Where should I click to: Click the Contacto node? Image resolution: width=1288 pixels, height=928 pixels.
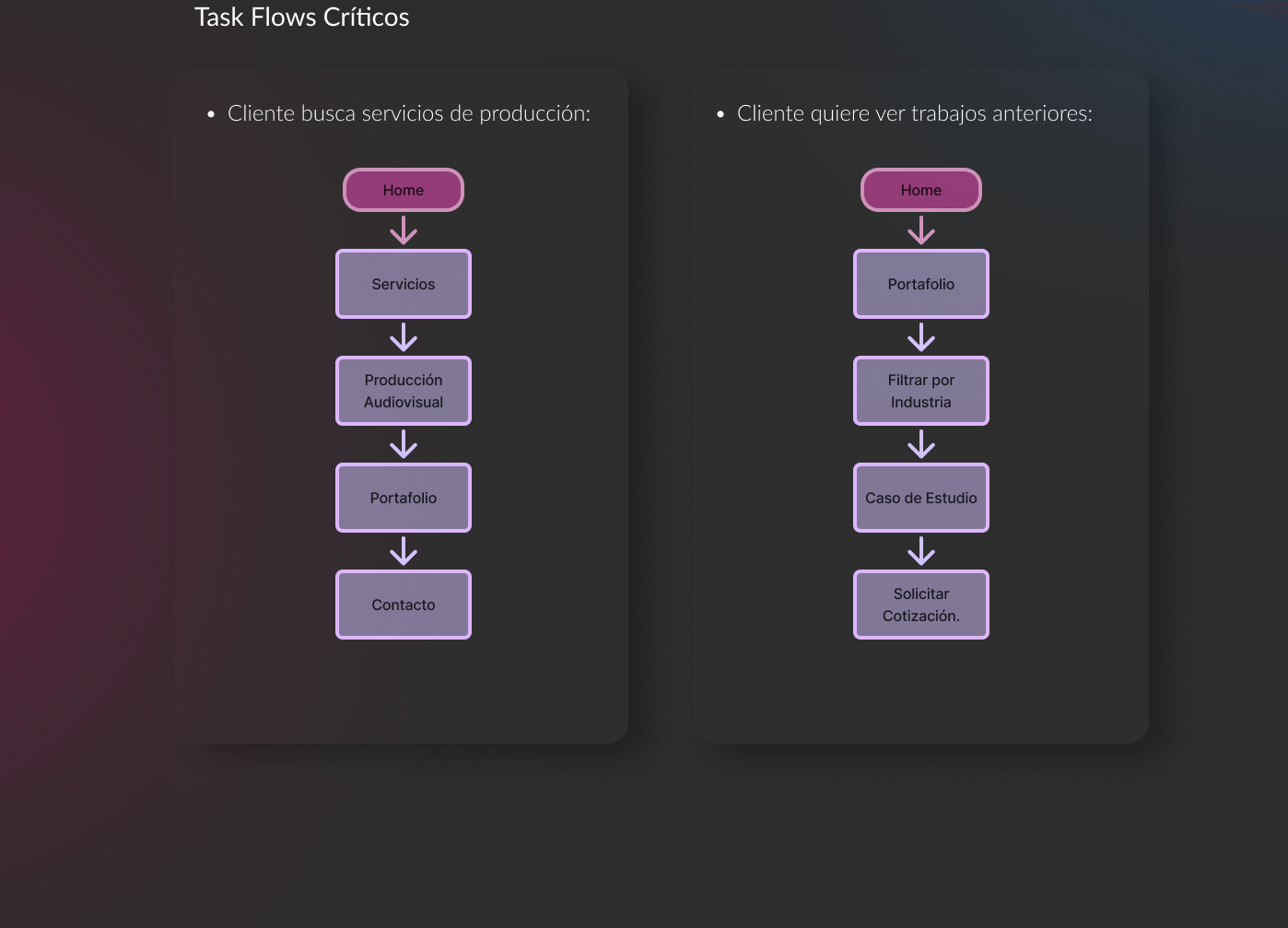pos(404,605)
